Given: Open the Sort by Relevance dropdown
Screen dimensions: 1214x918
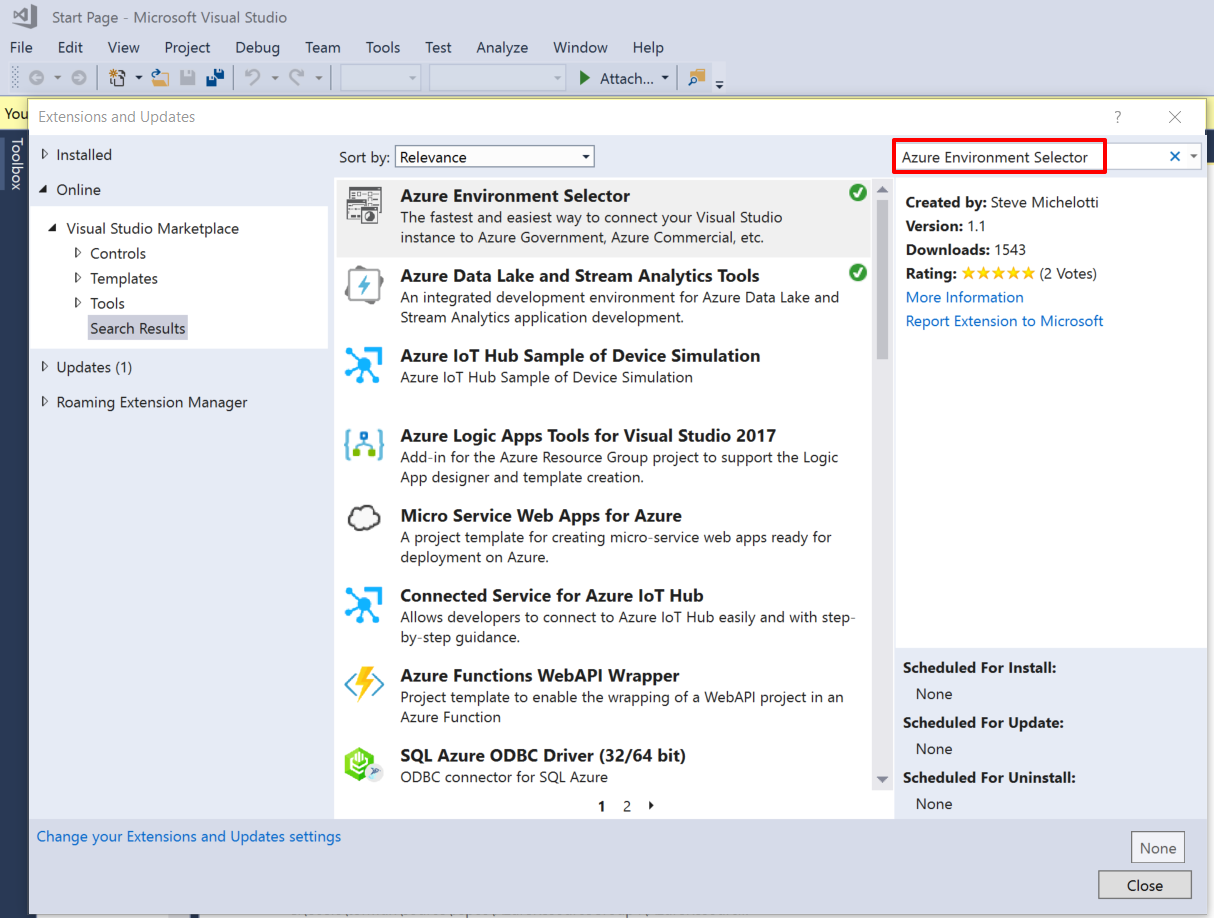Looking at the screenshot, I should pos(495,157).
